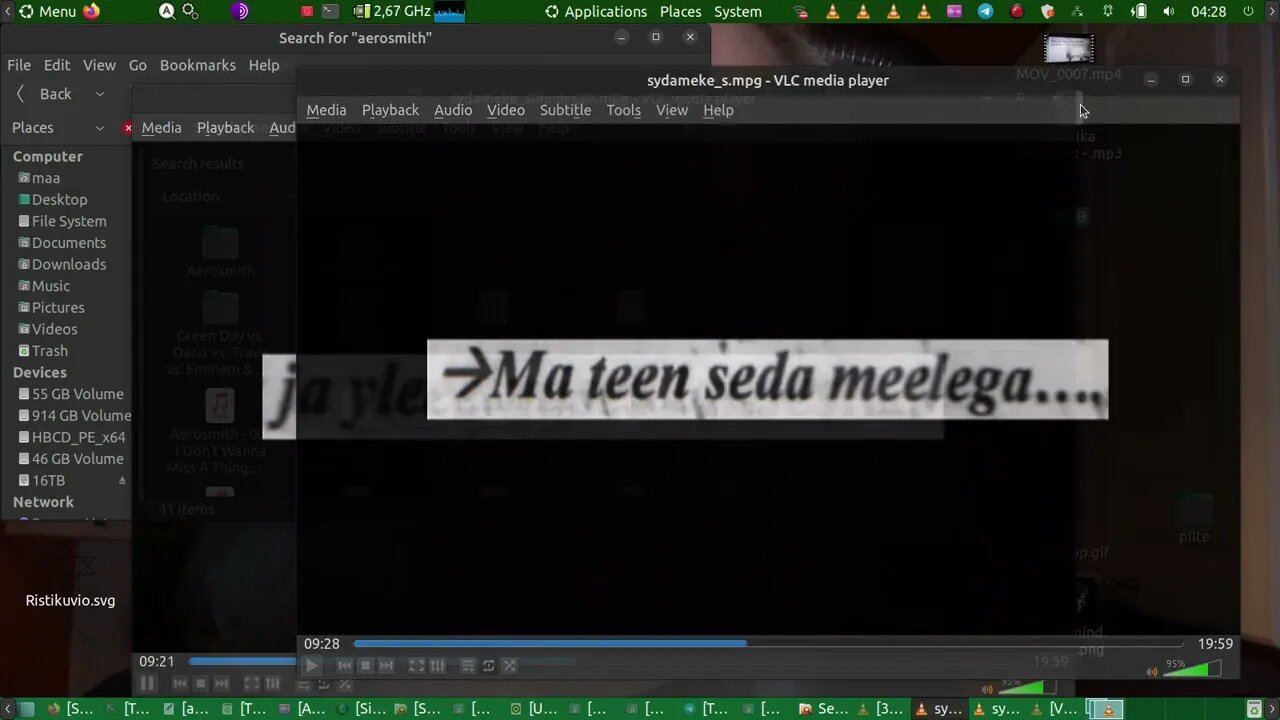The height and width of the screenshot is (720, 1280).
Task: Click the 09:28 elapsed time label
Action: (x=322, y=644)
